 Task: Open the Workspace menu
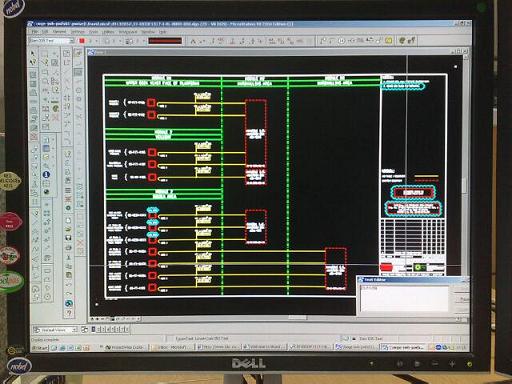point(128,32)
